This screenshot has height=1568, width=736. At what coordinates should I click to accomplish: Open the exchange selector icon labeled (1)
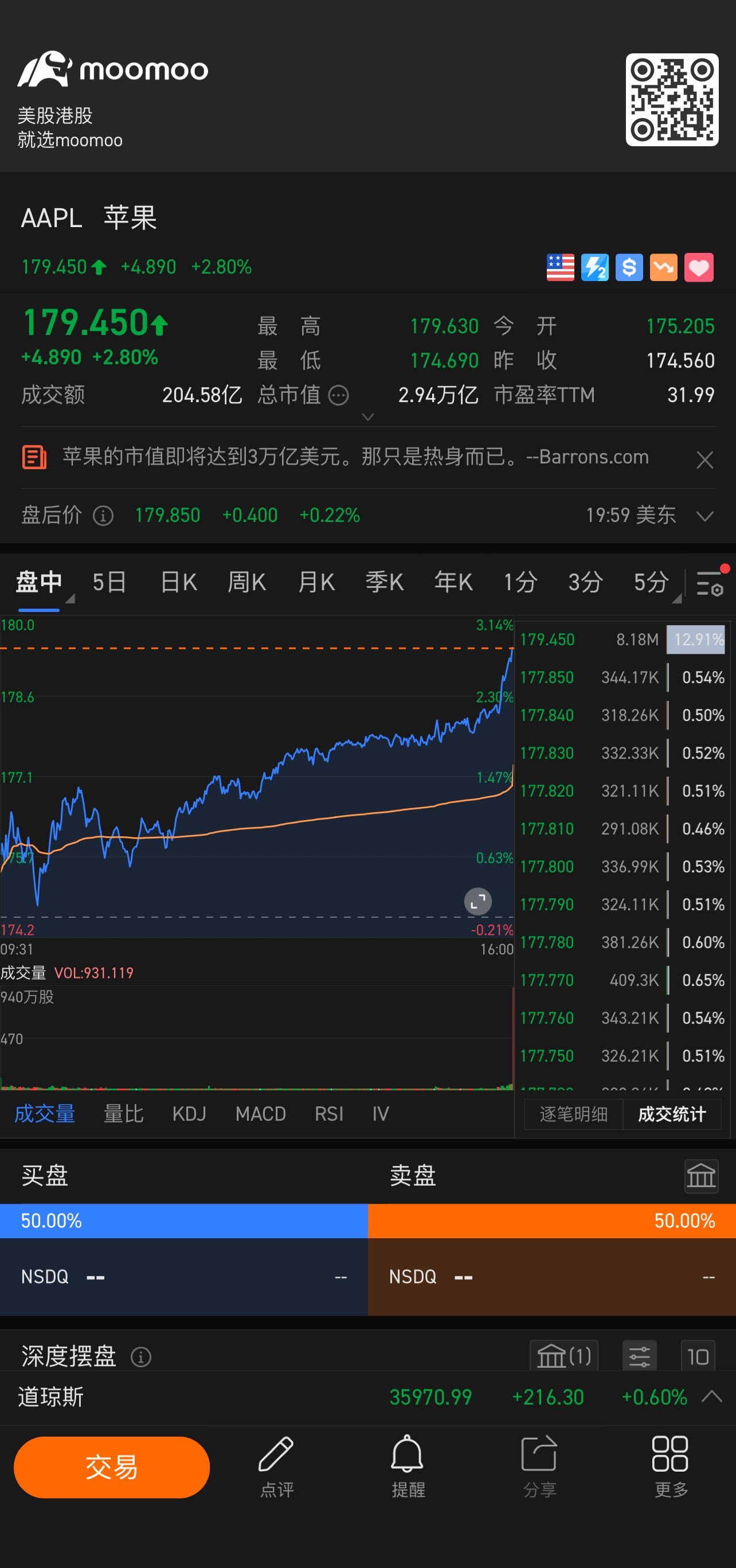point(564,1356)
